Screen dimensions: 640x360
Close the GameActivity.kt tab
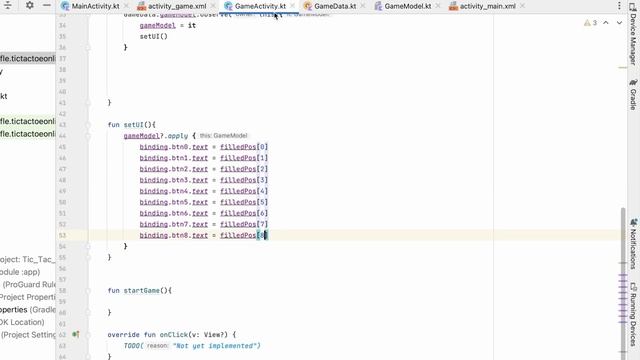tap(292, 6)
